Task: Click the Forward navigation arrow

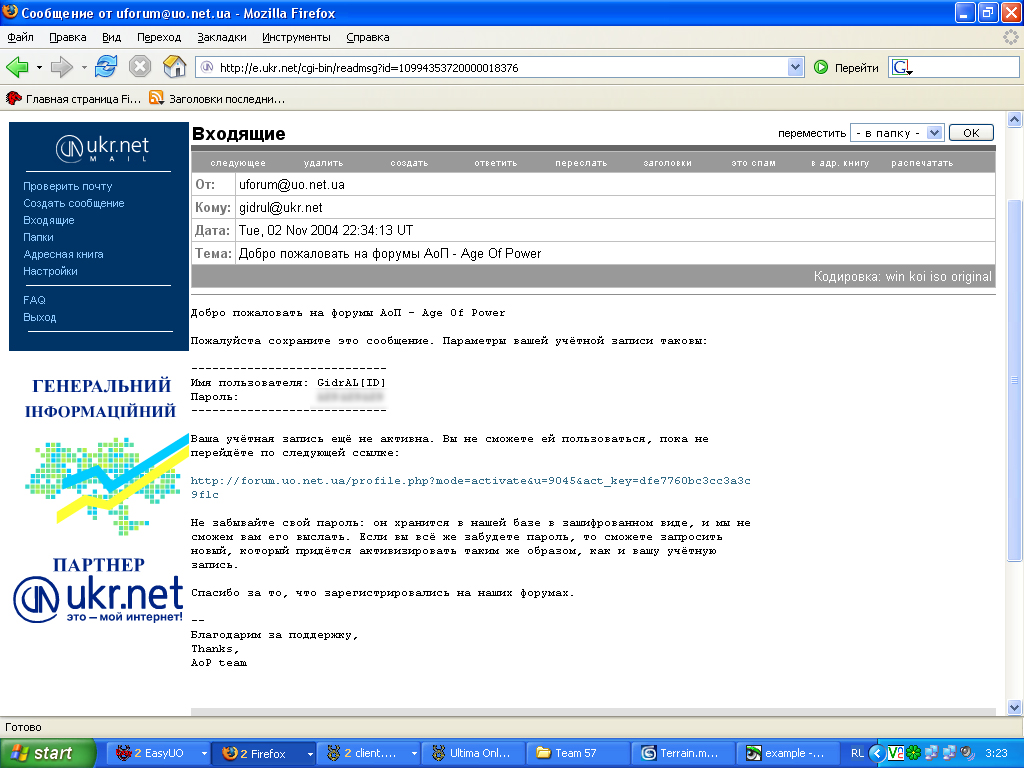Action: pos(62,67)
